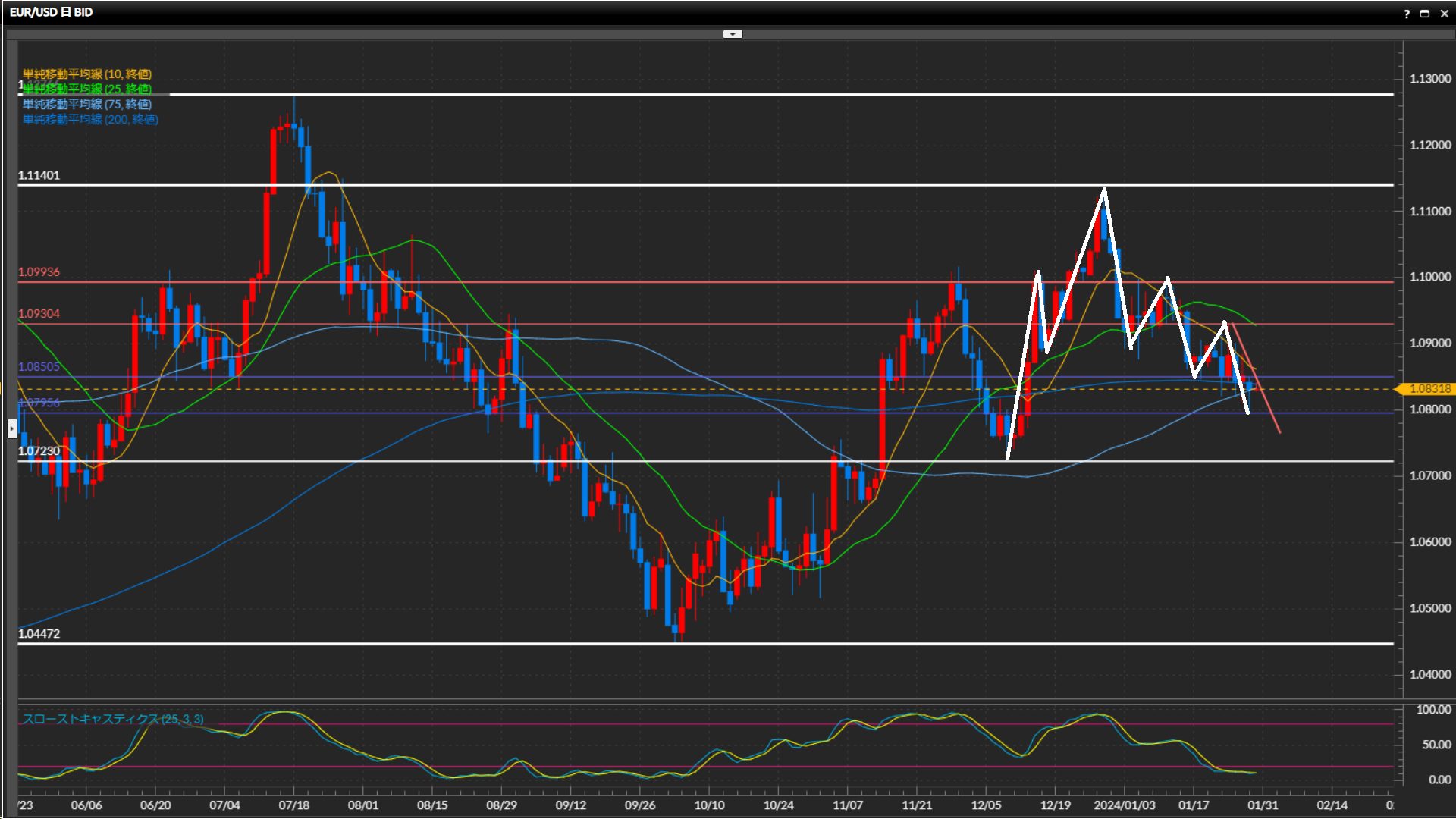Click the 07/18 date on time axis
Screen dimensions: 1456x819
293,805
